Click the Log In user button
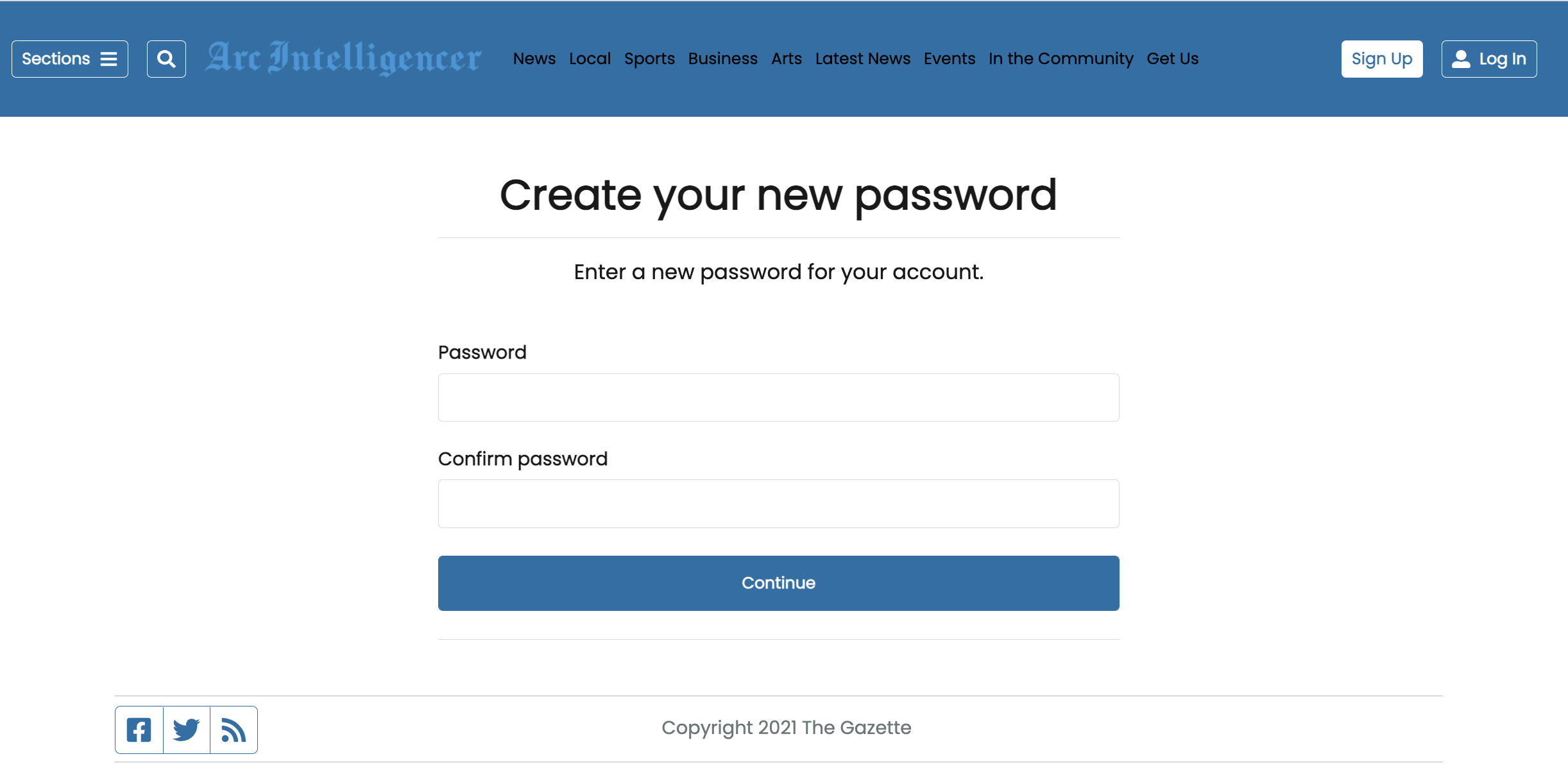Image resolution: width=1568 pixels, height=779 pixels. (1489, 59)
